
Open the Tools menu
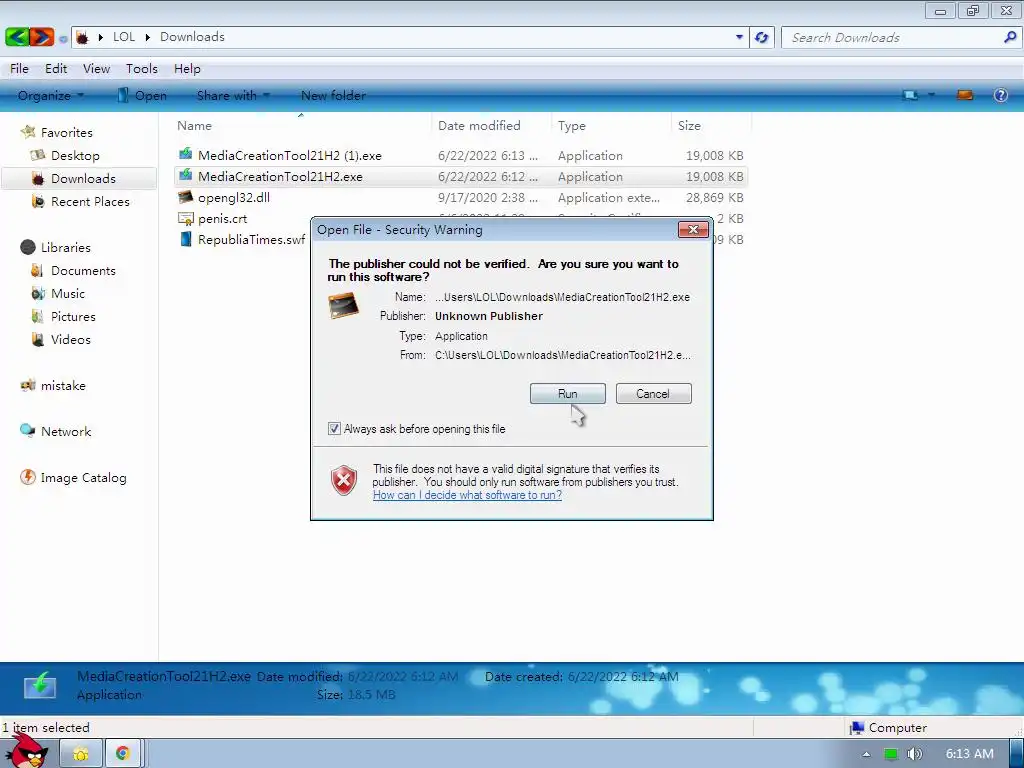(x=142, y=69)
